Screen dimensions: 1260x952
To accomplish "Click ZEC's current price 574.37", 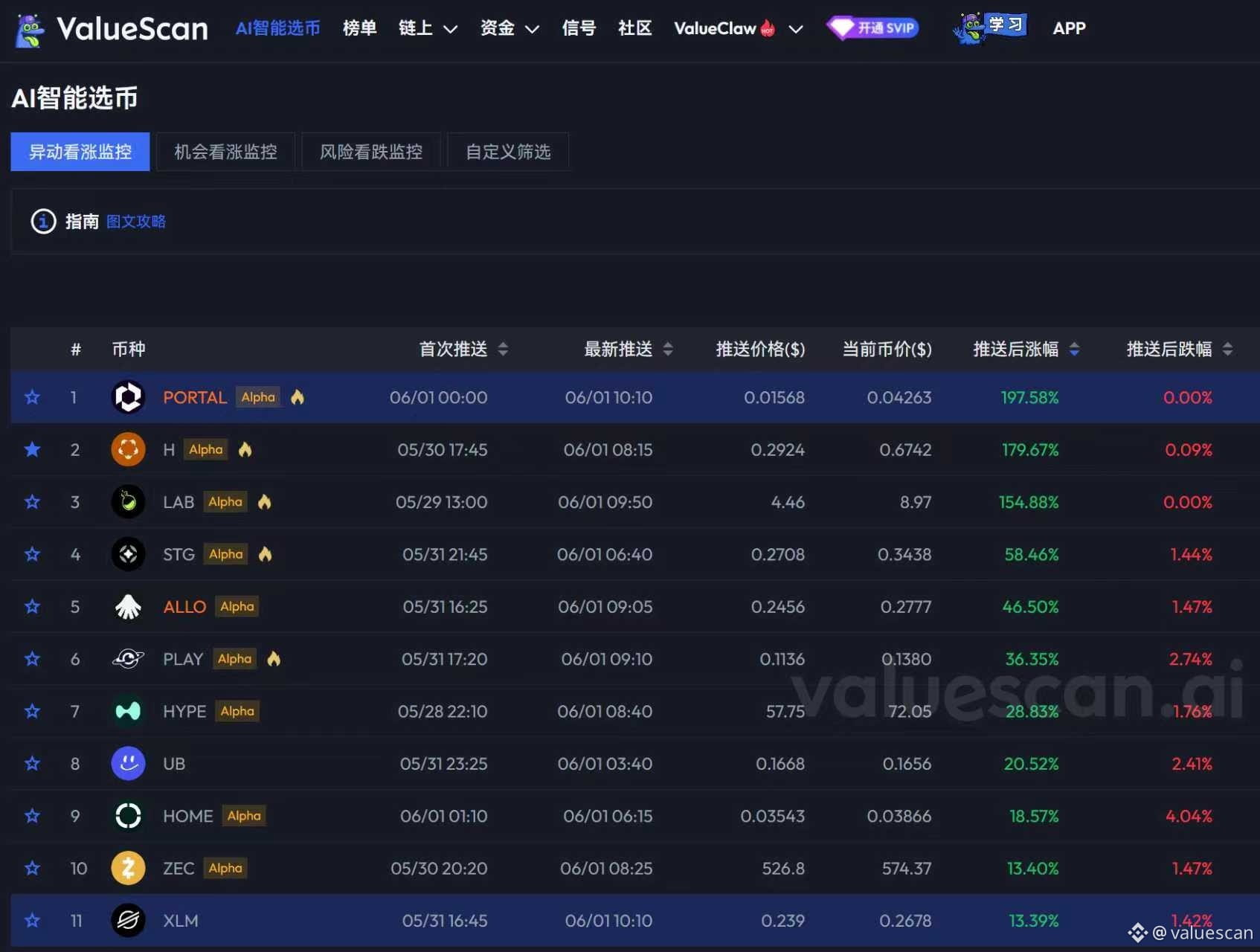I will (907, 868).
